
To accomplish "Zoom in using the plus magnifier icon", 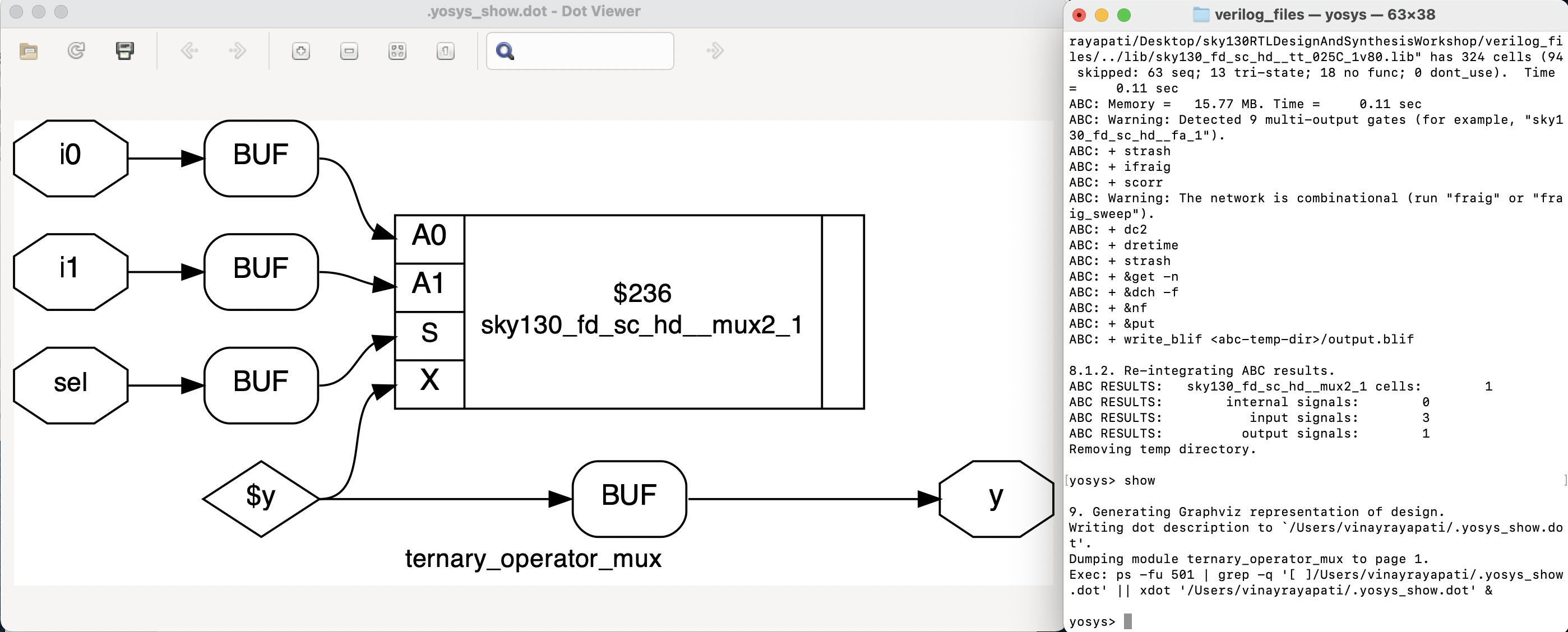I will click(300, 51).
